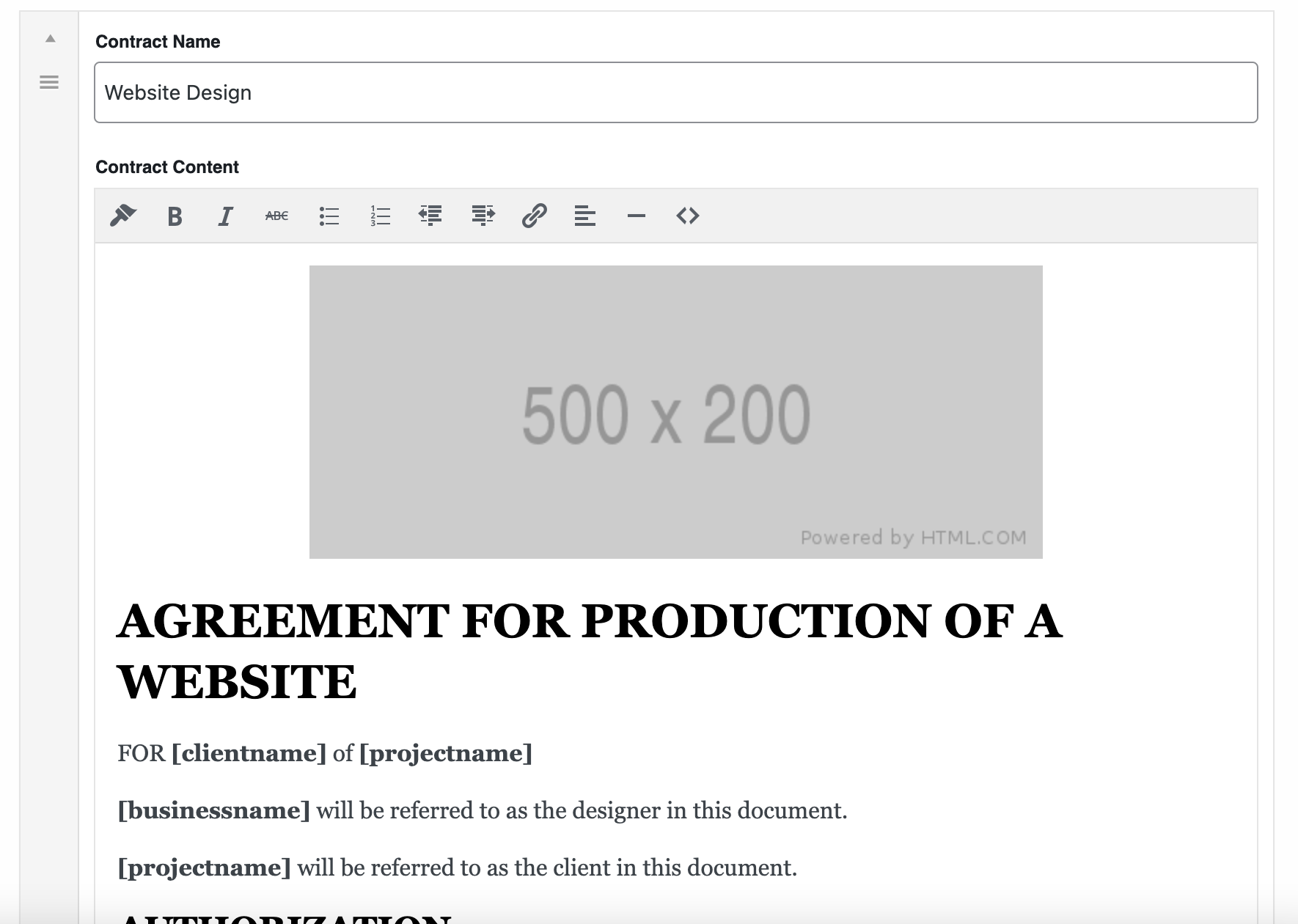Toggle bold formatting
The image size is (1298, 924).
[175, 216]
